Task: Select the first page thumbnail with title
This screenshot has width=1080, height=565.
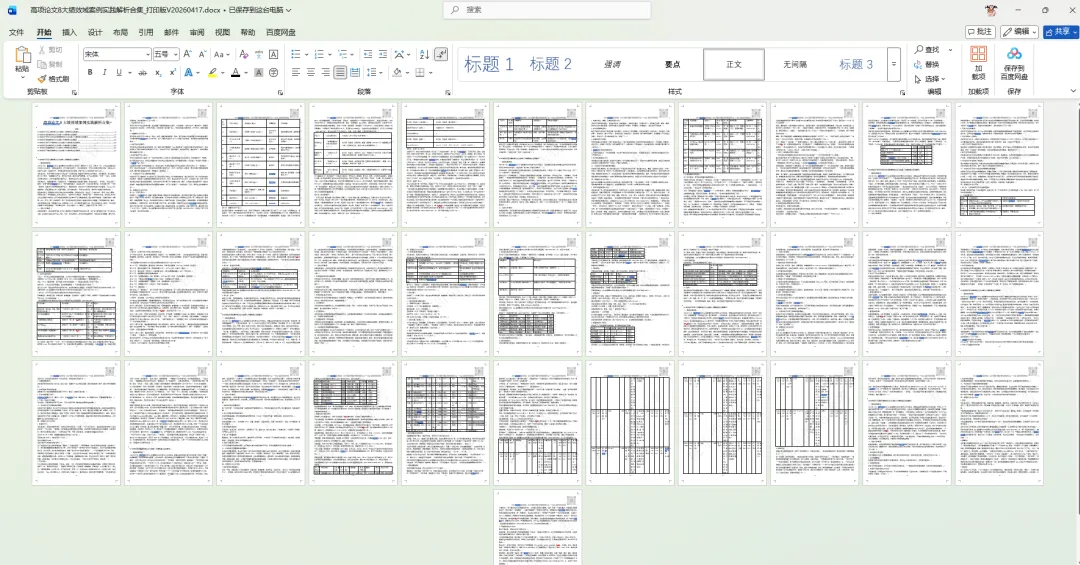Action: tap(76, 165)
